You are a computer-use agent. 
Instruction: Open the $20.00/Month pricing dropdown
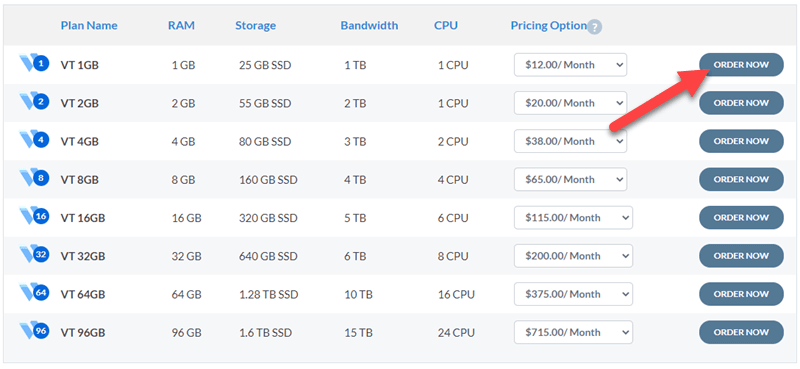570,103
